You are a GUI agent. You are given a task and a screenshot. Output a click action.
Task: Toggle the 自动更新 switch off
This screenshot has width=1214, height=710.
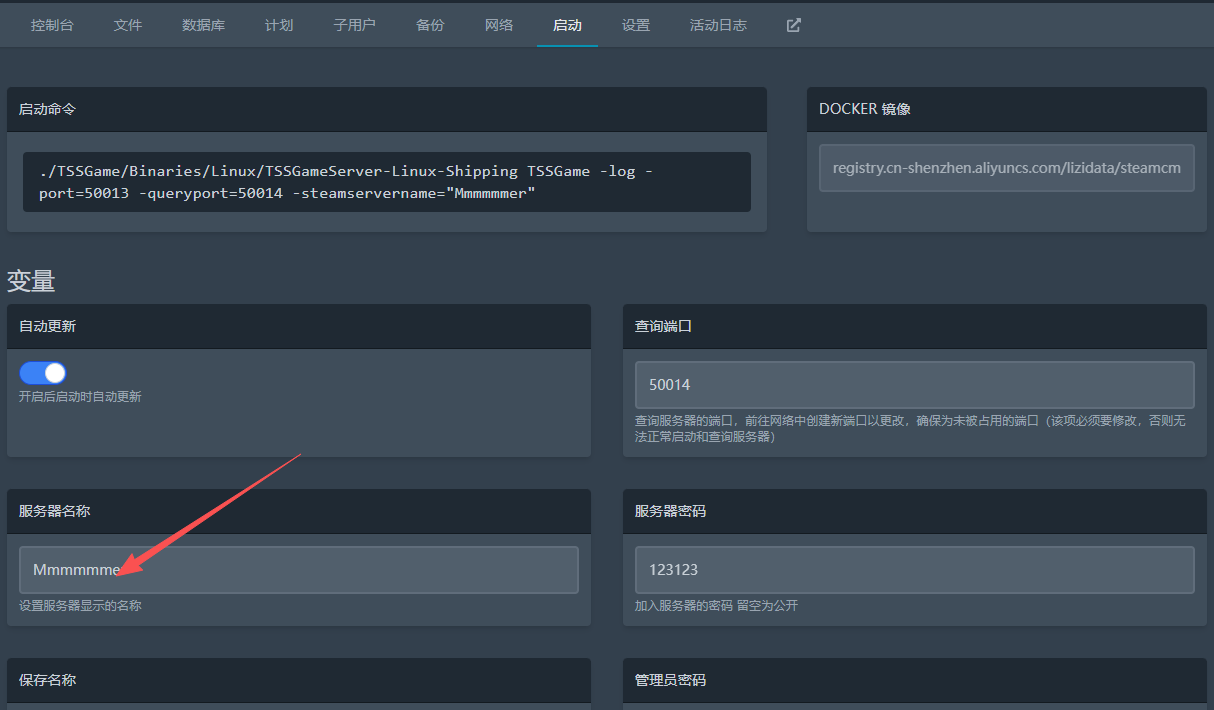point(42,373)
